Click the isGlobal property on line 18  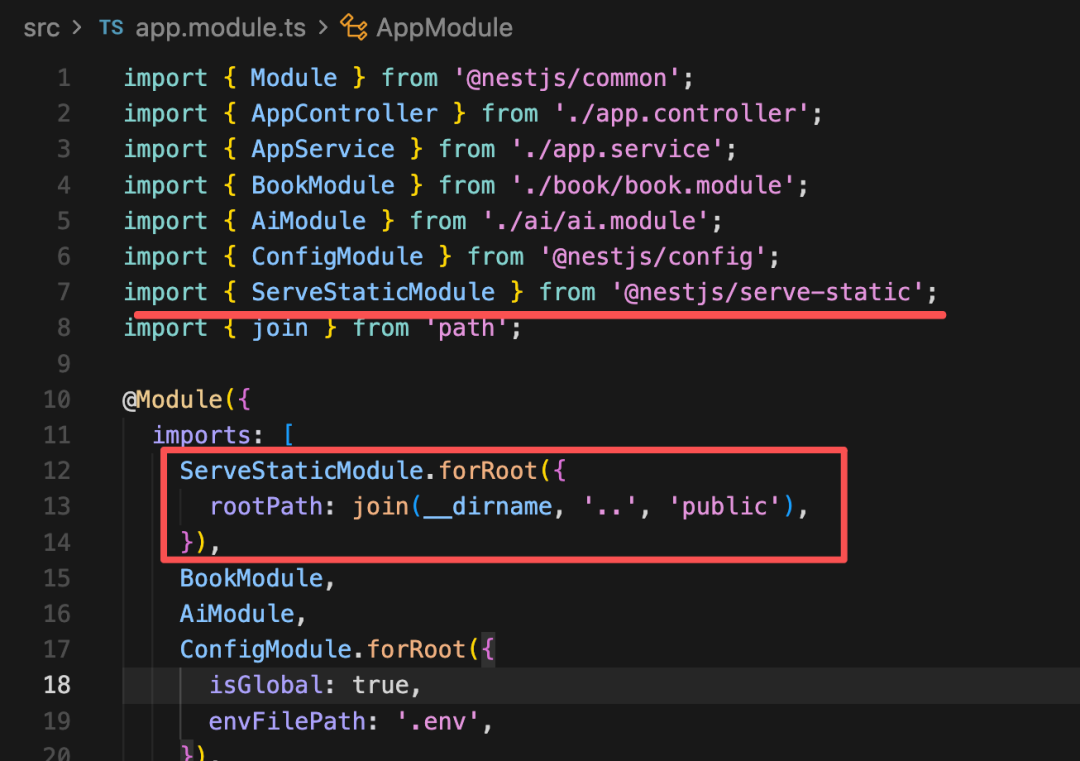(266, 685)
